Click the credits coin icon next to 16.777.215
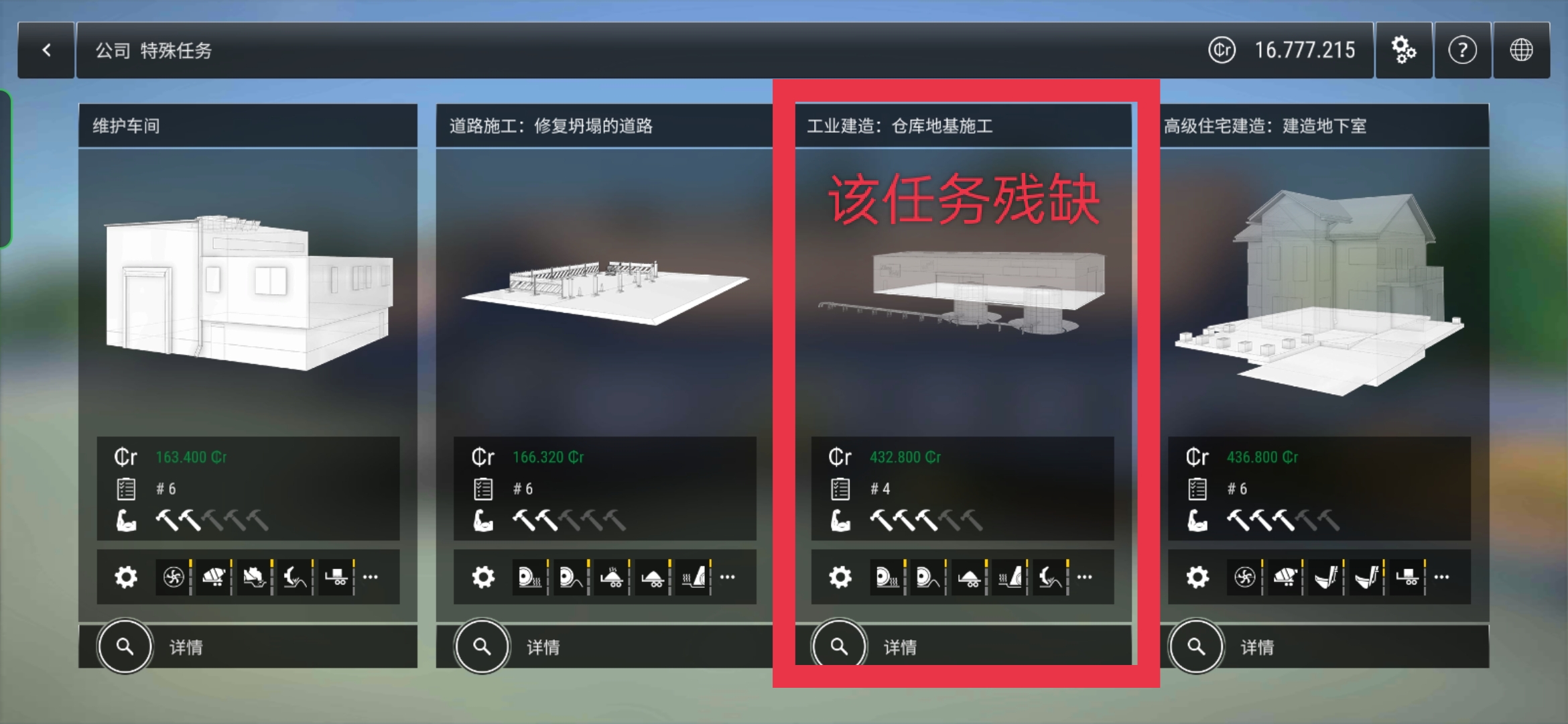Image resolution: width=1568 pixels, height=724 pixels. (x=1222, y=50)
